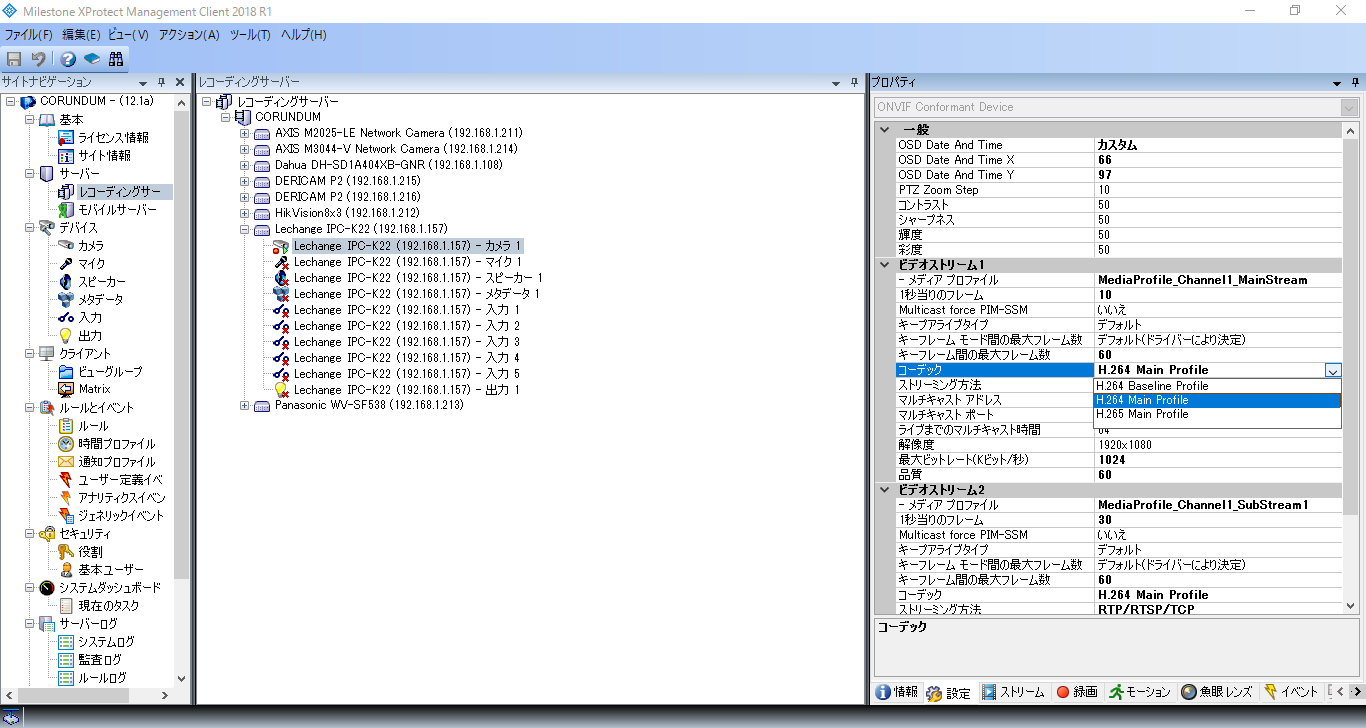The image size is (1366, 728).
Task: Open アクション(A) menu
Action: tap(189, 35)
